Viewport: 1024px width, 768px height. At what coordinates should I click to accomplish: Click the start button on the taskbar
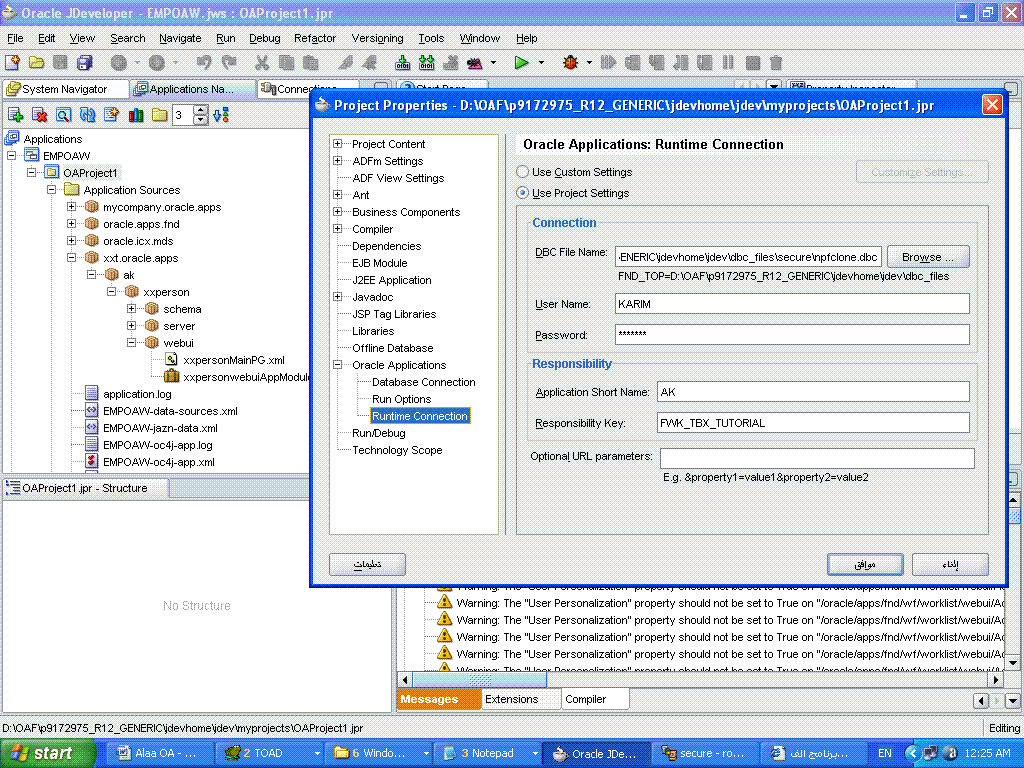click(x=48, y=753)
